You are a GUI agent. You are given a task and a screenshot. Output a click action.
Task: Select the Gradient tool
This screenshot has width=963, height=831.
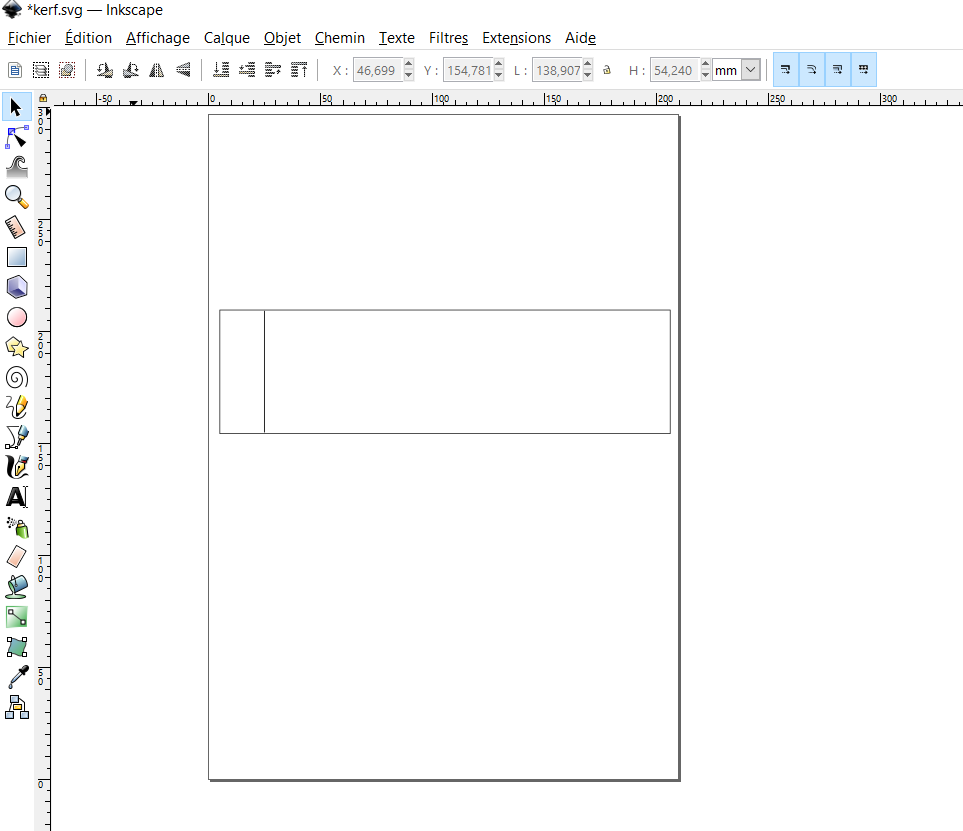17,617
